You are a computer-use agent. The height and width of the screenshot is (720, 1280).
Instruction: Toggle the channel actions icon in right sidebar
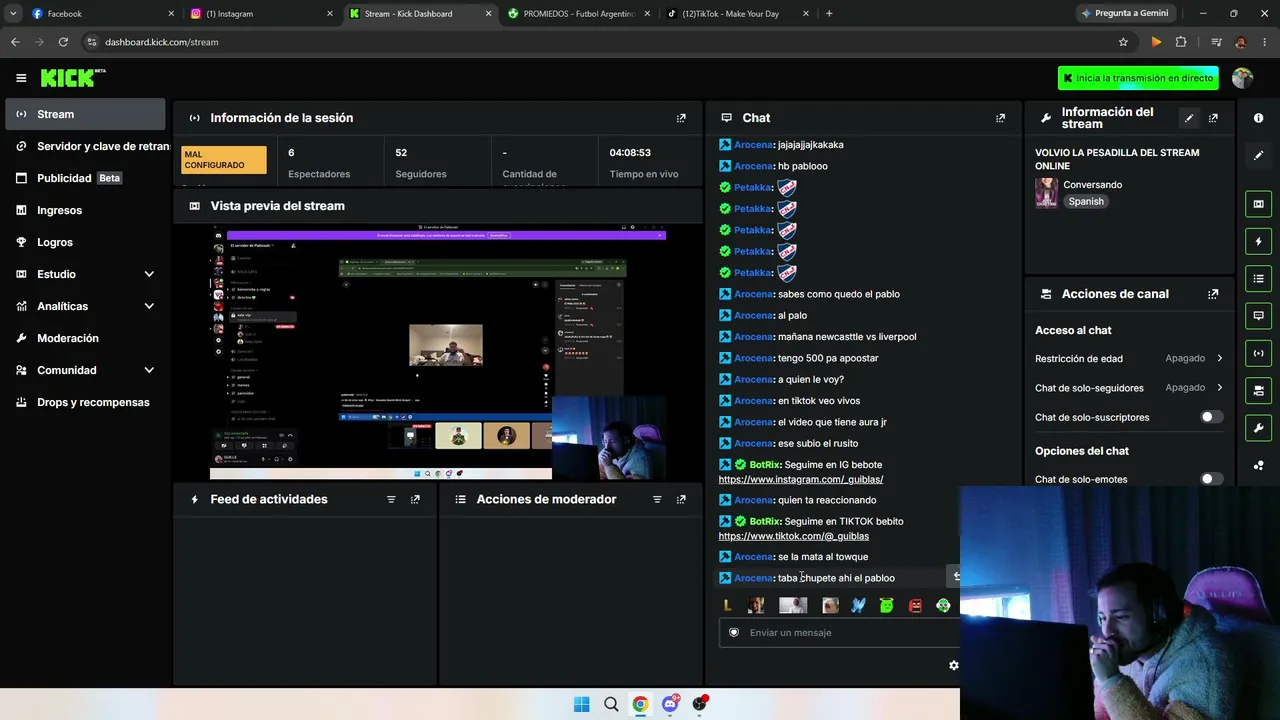coord(1258,390)
